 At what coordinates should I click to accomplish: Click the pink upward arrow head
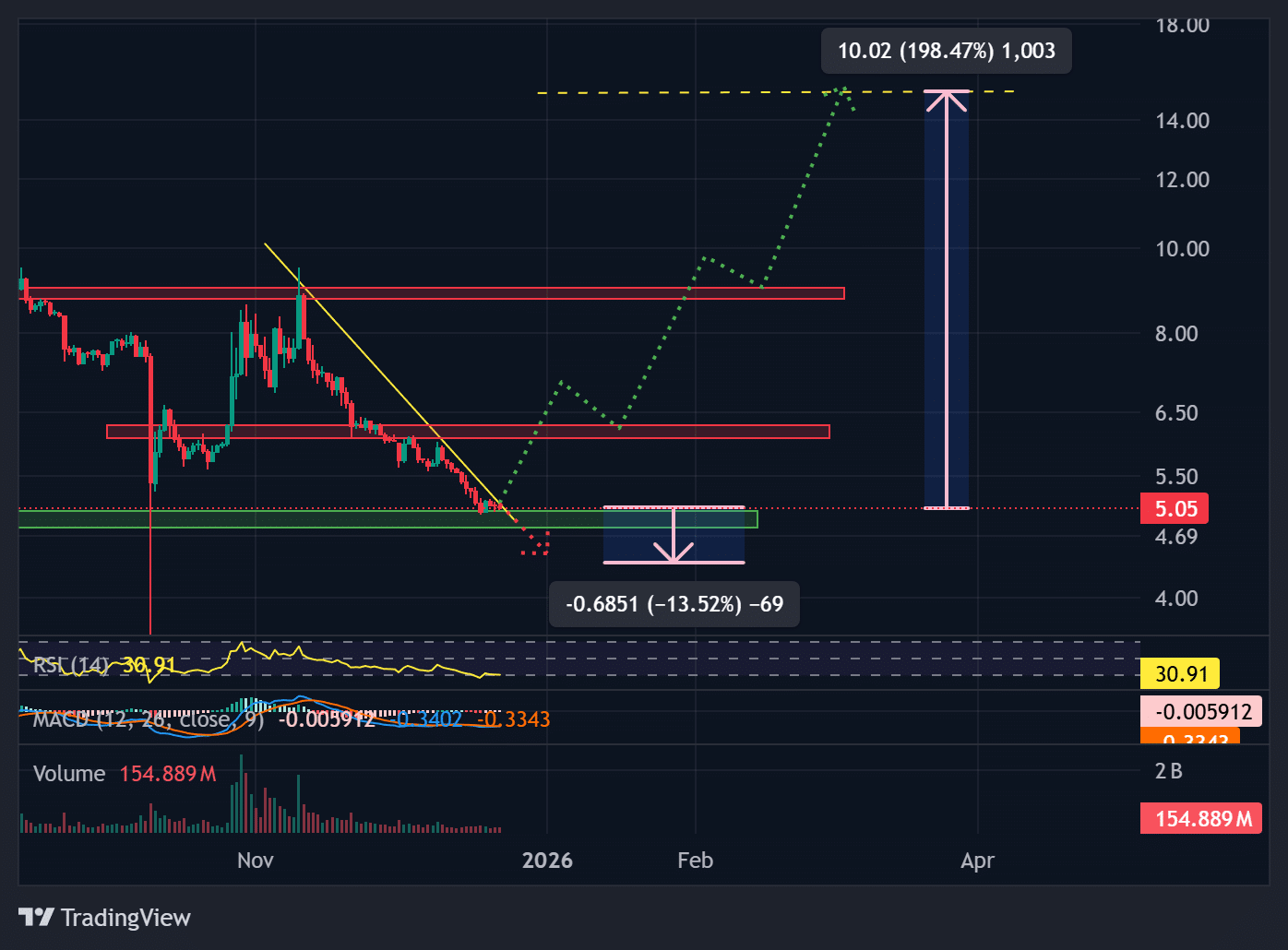tap(947, 98)
